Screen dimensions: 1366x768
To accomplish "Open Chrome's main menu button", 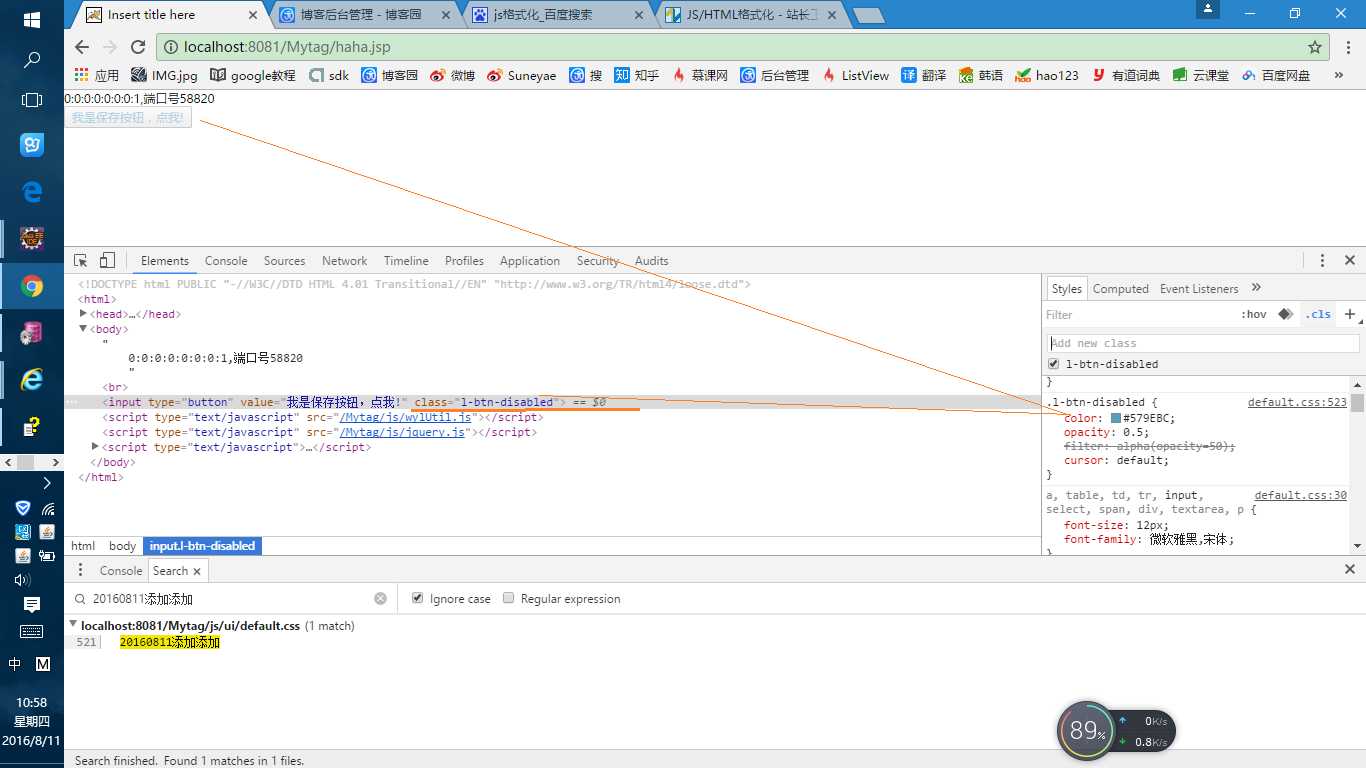I will 1347,47.
